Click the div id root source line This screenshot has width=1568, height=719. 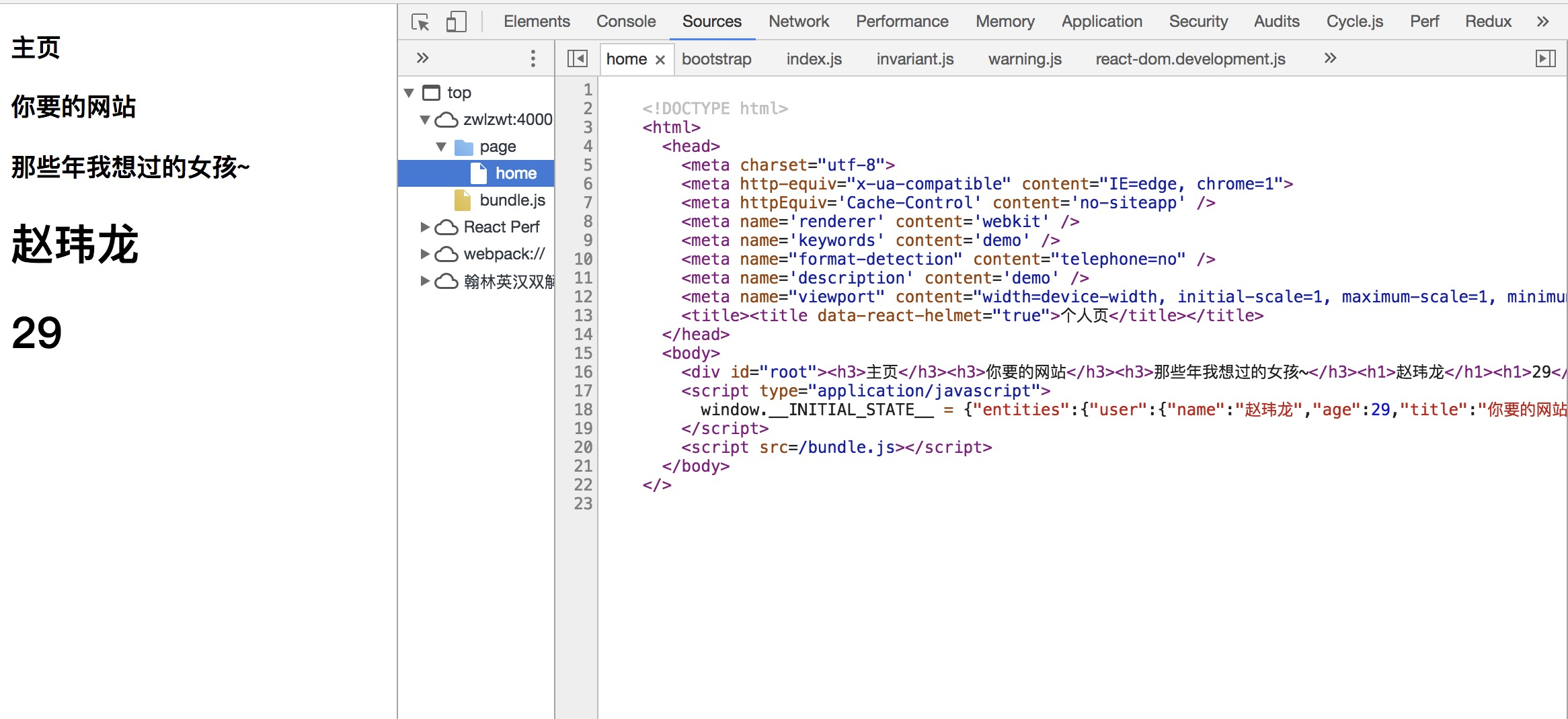(1124, 372)
